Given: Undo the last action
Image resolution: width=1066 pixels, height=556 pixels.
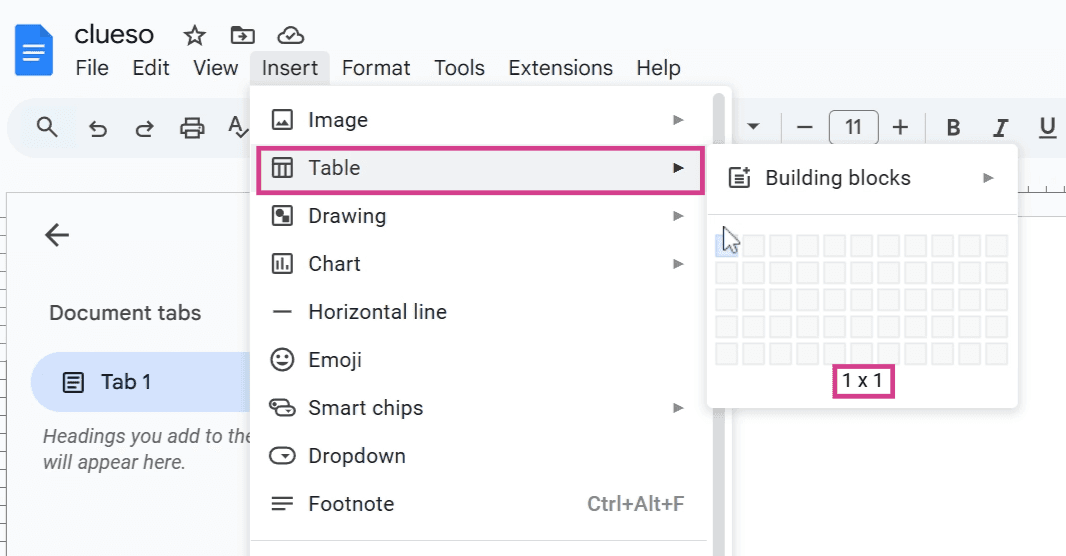Looking at the screenshot, I should [98, 128].
